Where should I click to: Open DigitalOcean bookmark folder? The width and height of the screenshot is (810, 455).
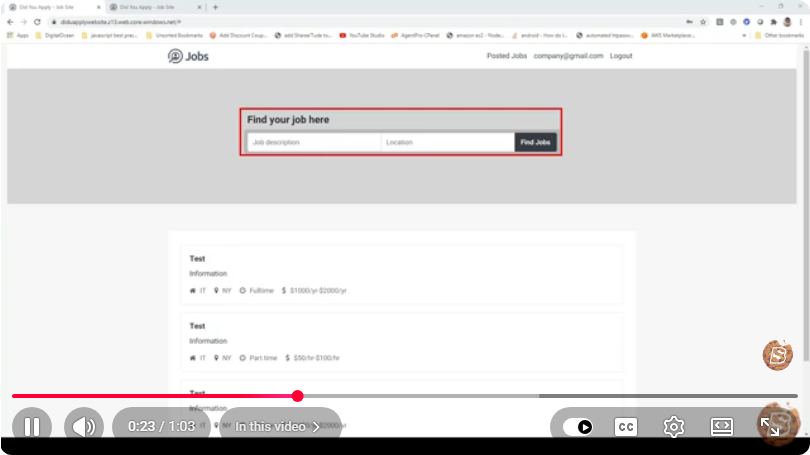click(55, 36)
